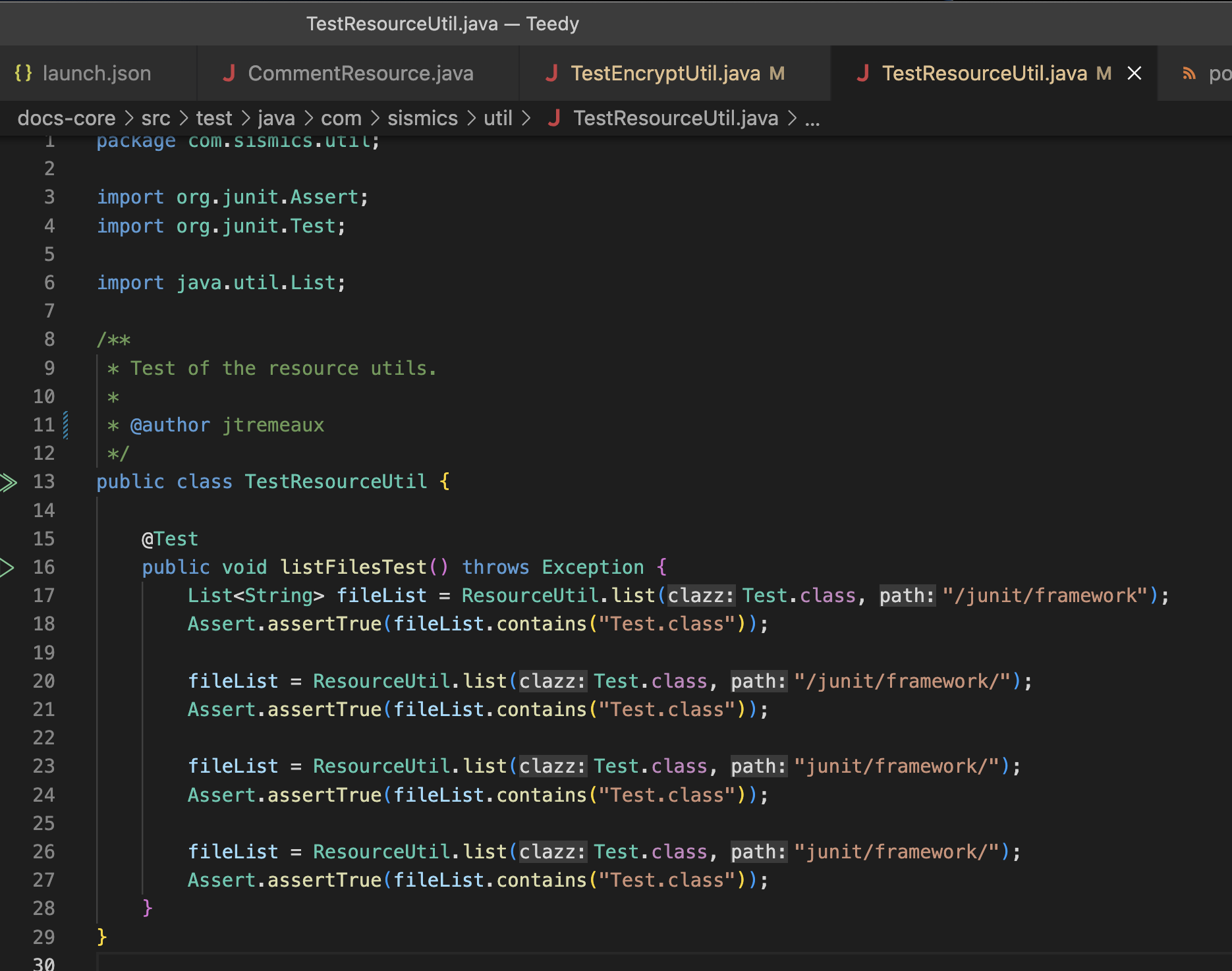Open docs-core in the breadcrumb
The width and height of the screenshot is (1232, 971).
[x=67, y=118]
